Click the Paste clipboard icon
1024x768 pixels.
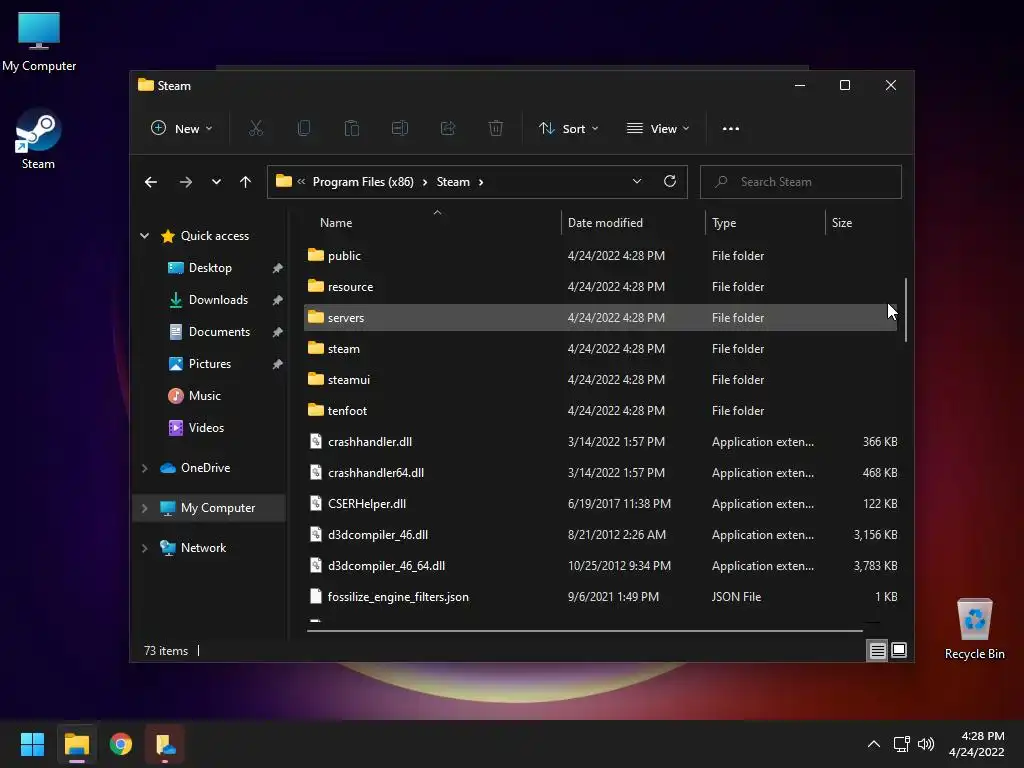[351, 129]
